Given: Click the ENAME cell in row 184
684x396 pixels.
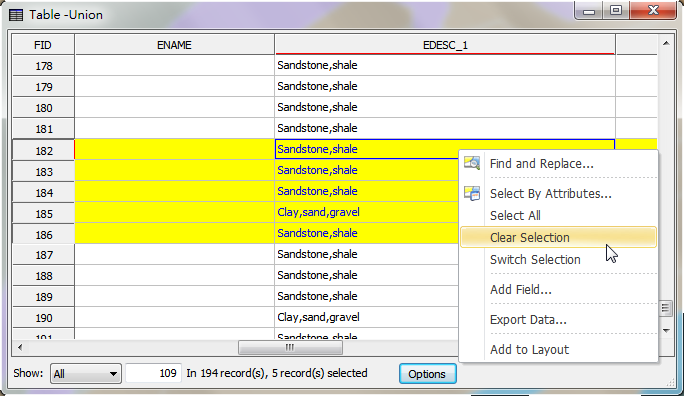Looking at the screenshot, I should coord(174,191).
